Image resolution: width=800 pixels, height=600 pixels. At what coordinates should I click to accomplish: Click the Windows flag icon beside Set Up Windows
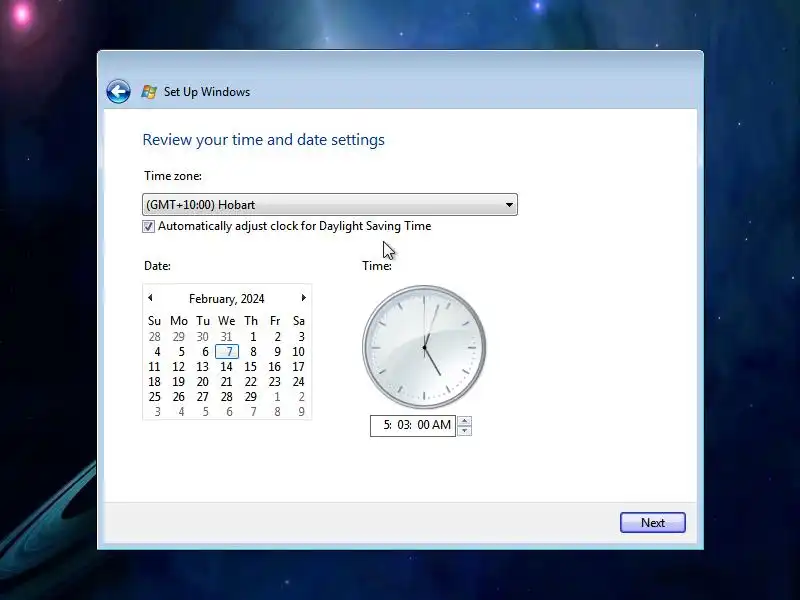pos(149,92)
